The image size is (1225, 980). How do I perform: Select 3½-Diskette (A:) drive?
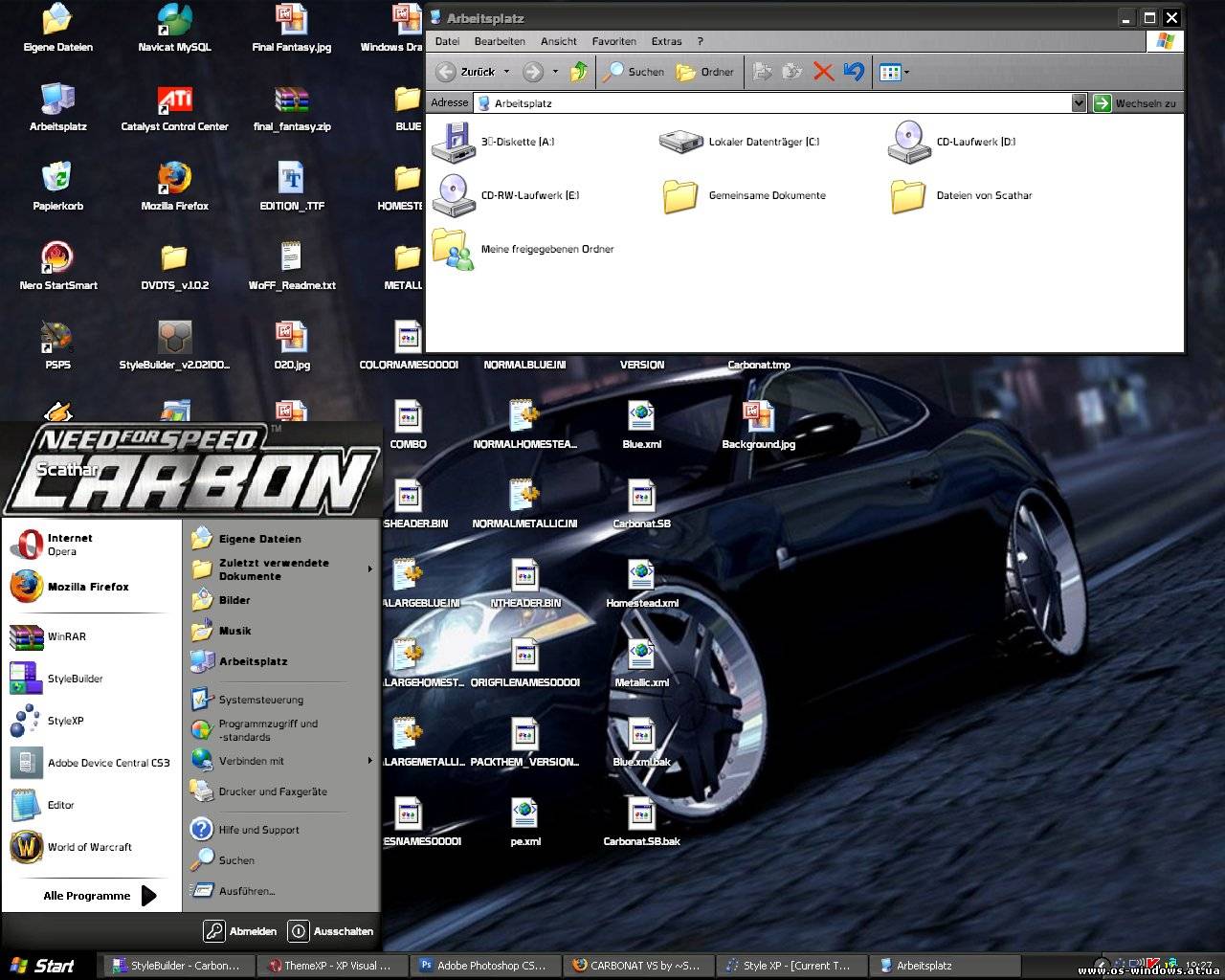point(494,142)
